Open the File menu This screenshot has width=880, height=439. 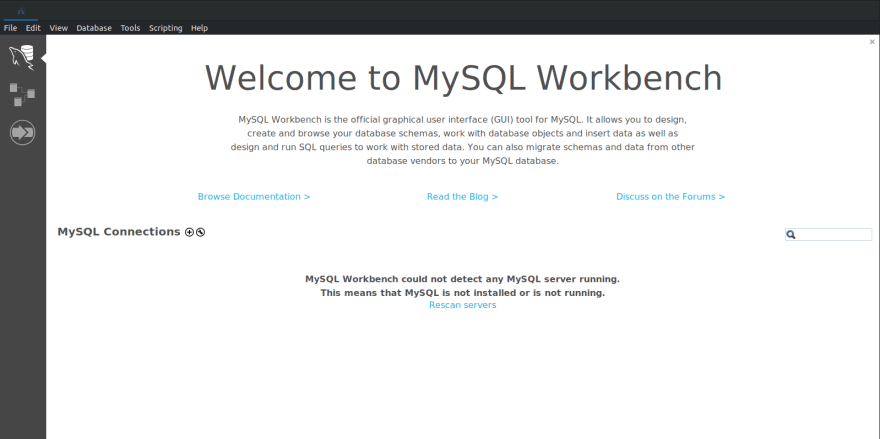click(x=10, y=28)
